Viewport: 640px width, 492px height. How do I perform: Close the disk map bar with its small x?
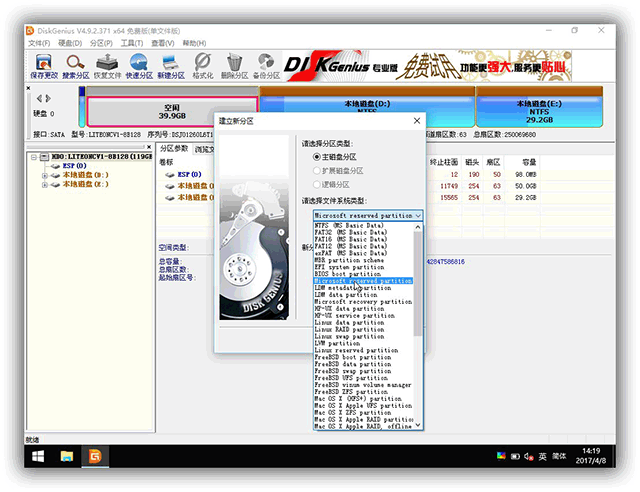(28, 88)
